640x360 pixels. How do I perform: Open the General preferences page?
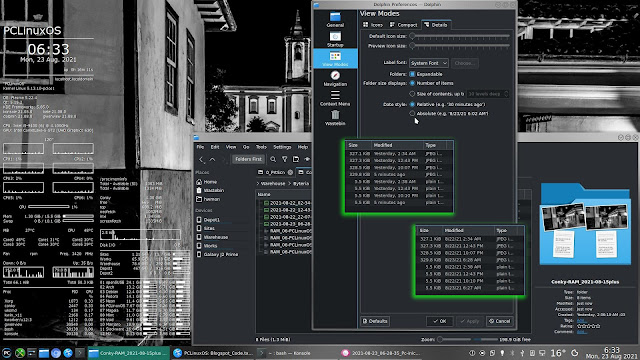click(x=335, y=19)
